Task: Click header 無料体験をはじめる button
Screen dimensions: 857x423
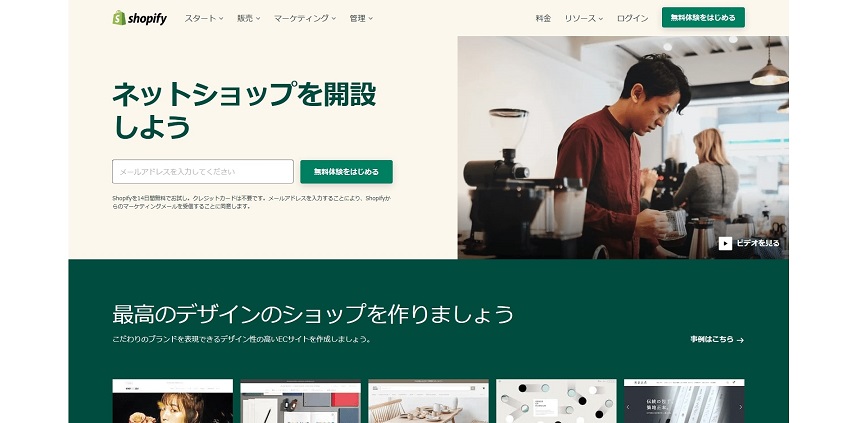Action: 703,17
